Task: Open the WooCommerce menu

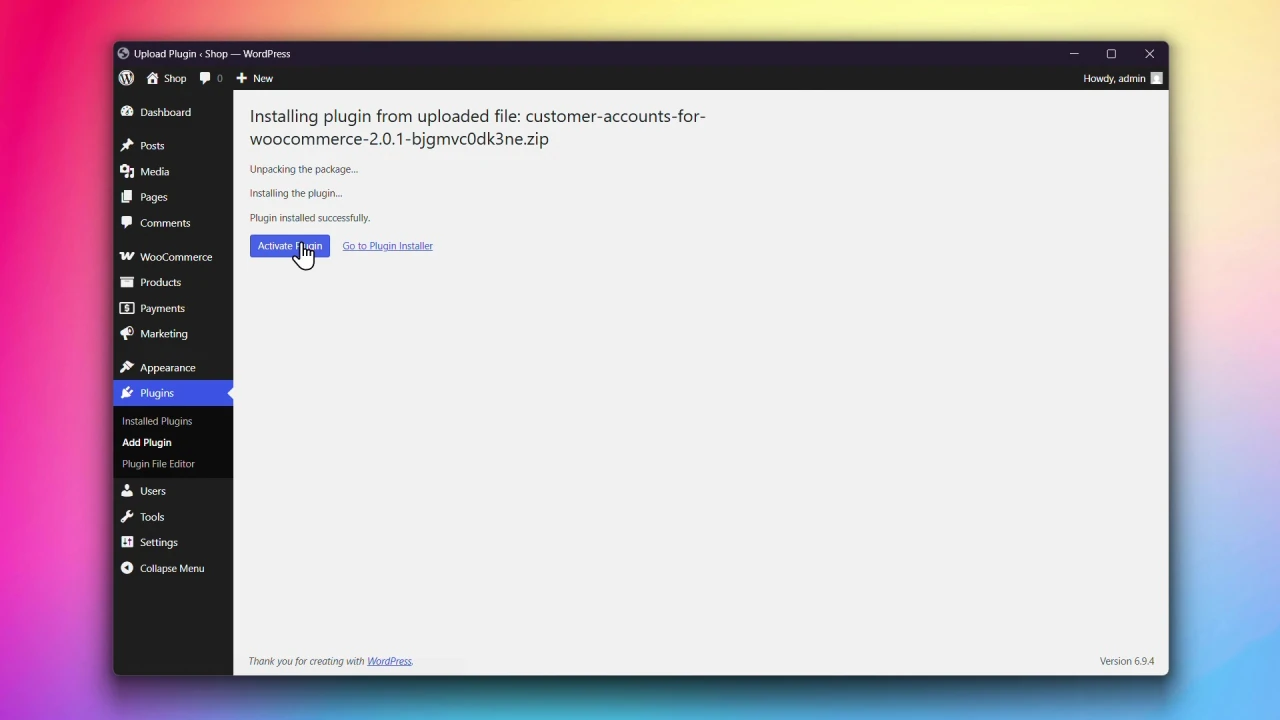Action: click(173, 257)
